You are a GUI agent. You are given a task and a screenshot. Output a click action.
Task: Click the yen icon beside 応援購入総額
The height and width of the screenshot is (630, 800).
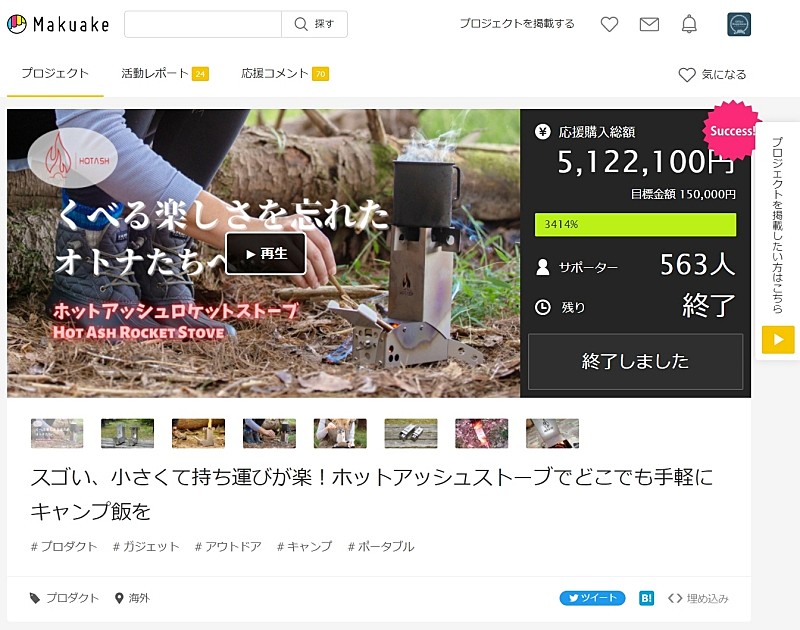542,132
